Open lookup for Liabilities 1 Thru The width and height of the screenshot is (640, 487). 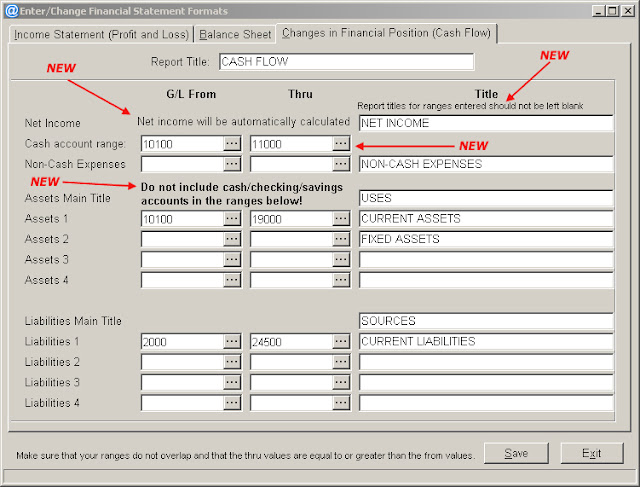coord(341,341)
